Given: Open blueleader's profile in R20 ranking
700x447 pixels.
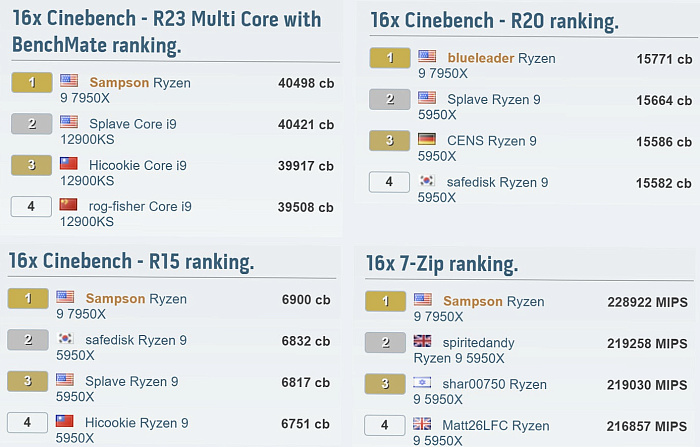Looking at the screenshot, I should [x=481, y=58].
